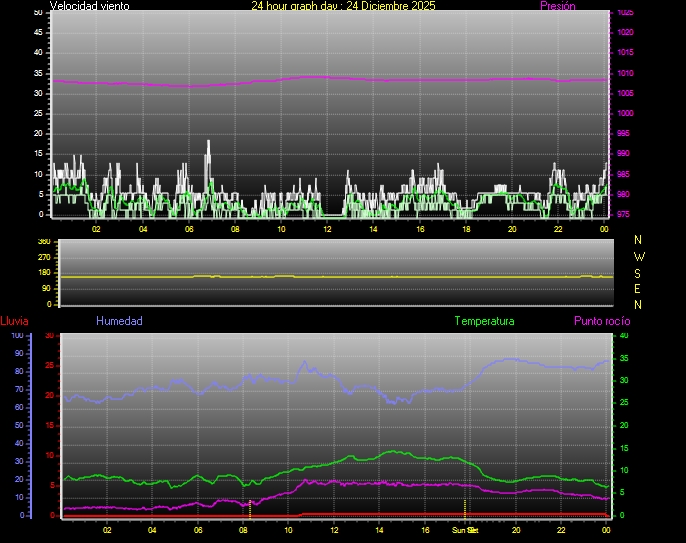The width and height of the screenshot is (686, 543).
Task: Click the "S" compass direction letter
Action: coord(639,273)
